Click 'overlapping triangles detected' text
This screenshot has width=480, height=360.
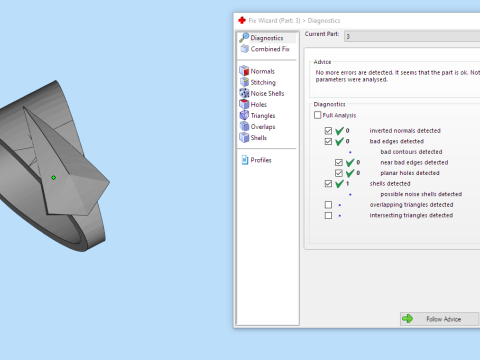click(412, 205)
